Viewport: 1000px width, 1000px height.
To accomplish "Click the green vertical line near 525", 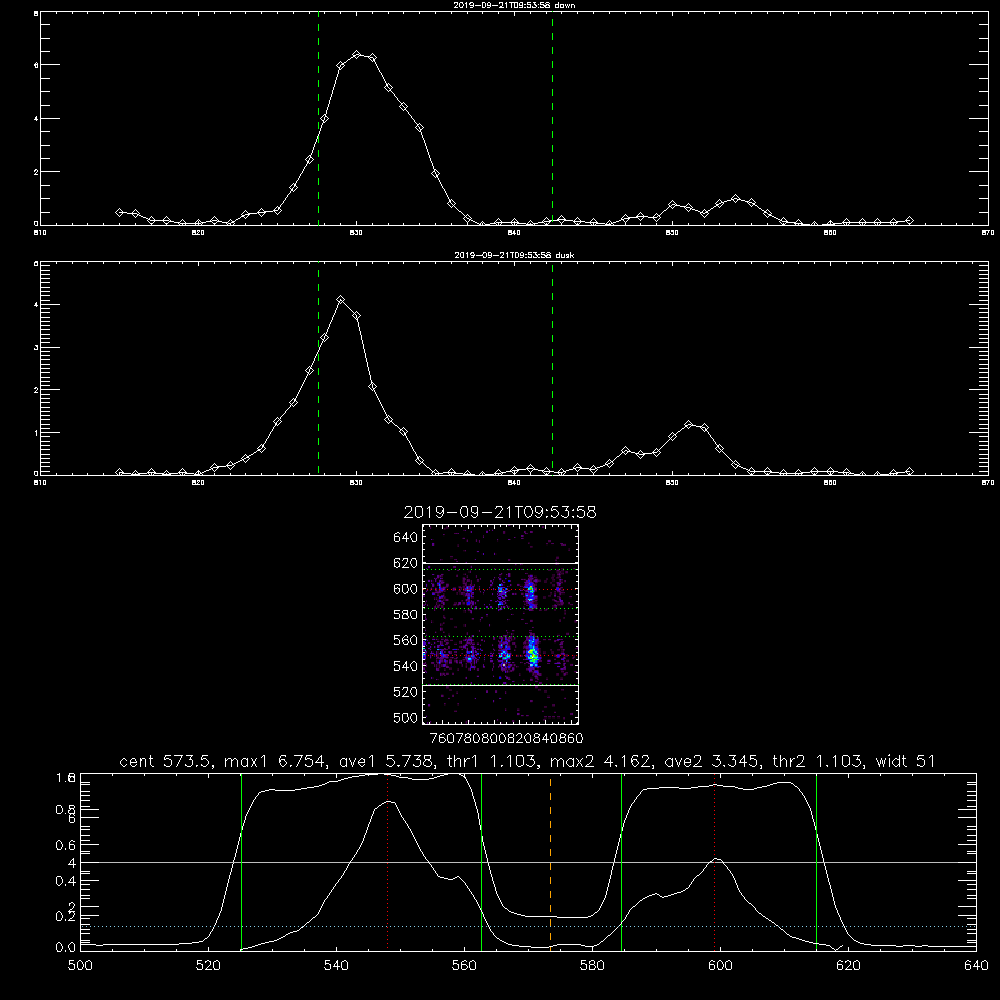I will (x=242, y=861).
